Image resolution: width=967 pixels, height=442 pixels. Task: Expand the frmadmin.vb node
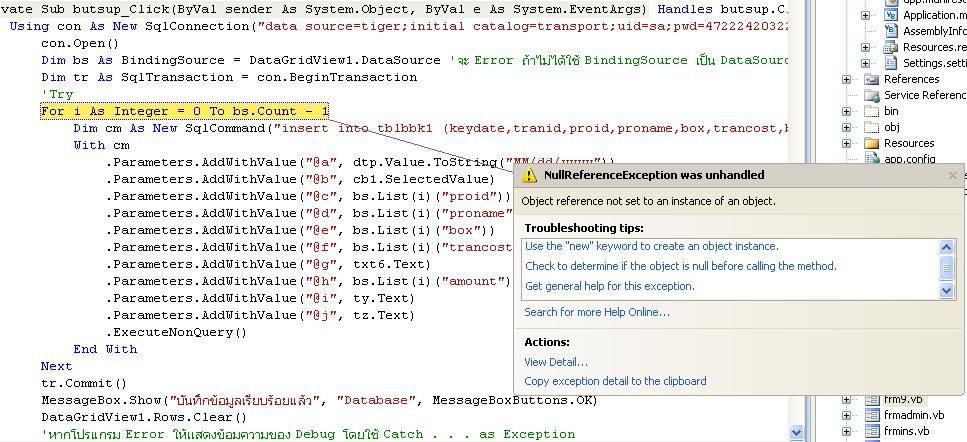846,415
